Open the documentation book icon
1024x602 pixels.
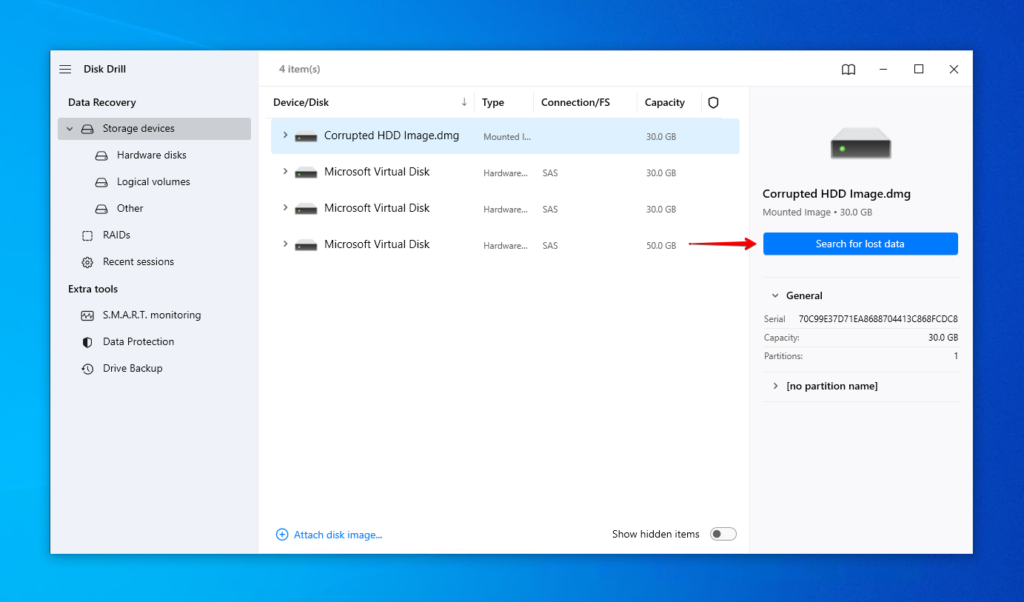pos(848,69)
